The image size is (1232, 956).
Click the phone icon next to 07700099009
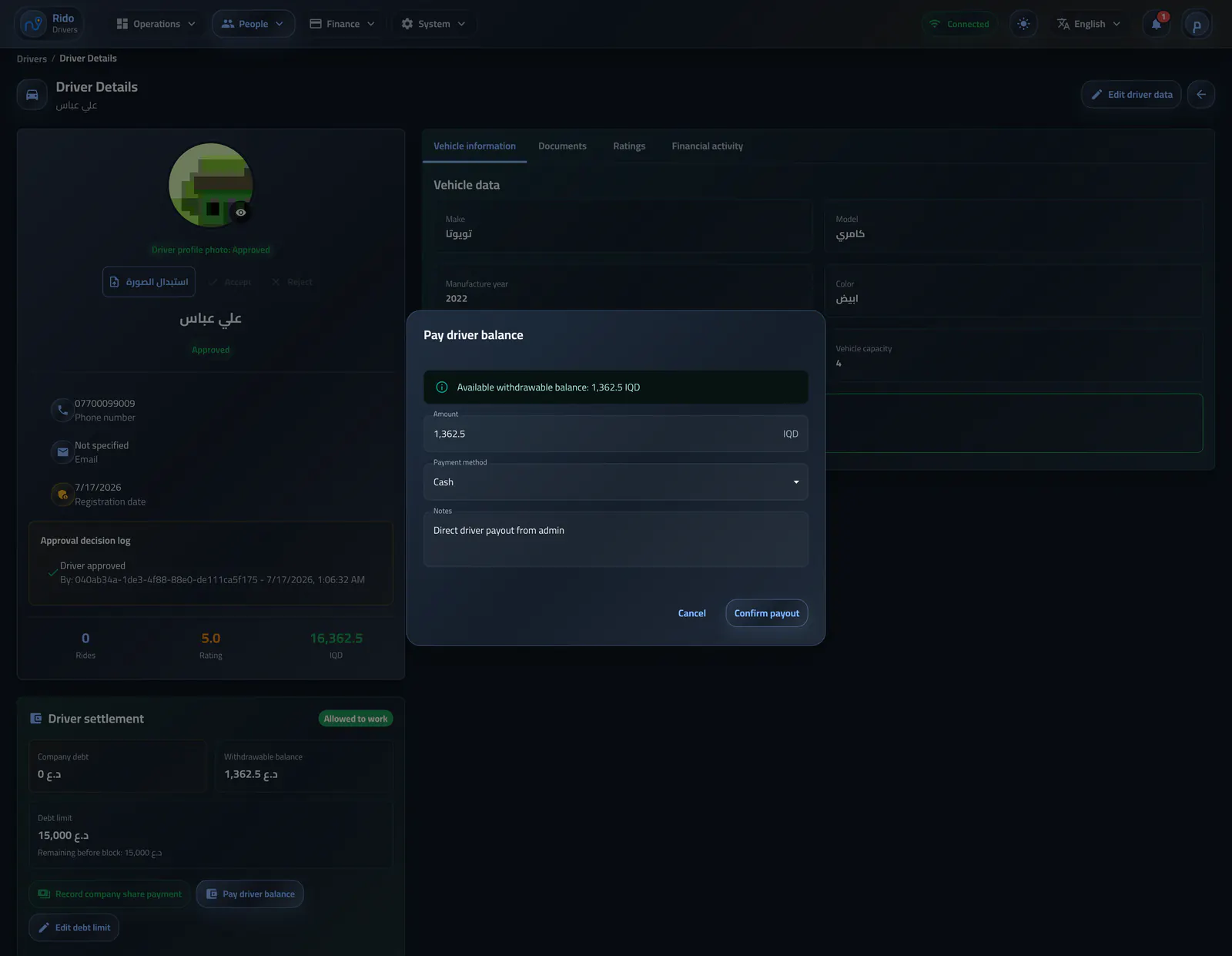tap(62, 410)
